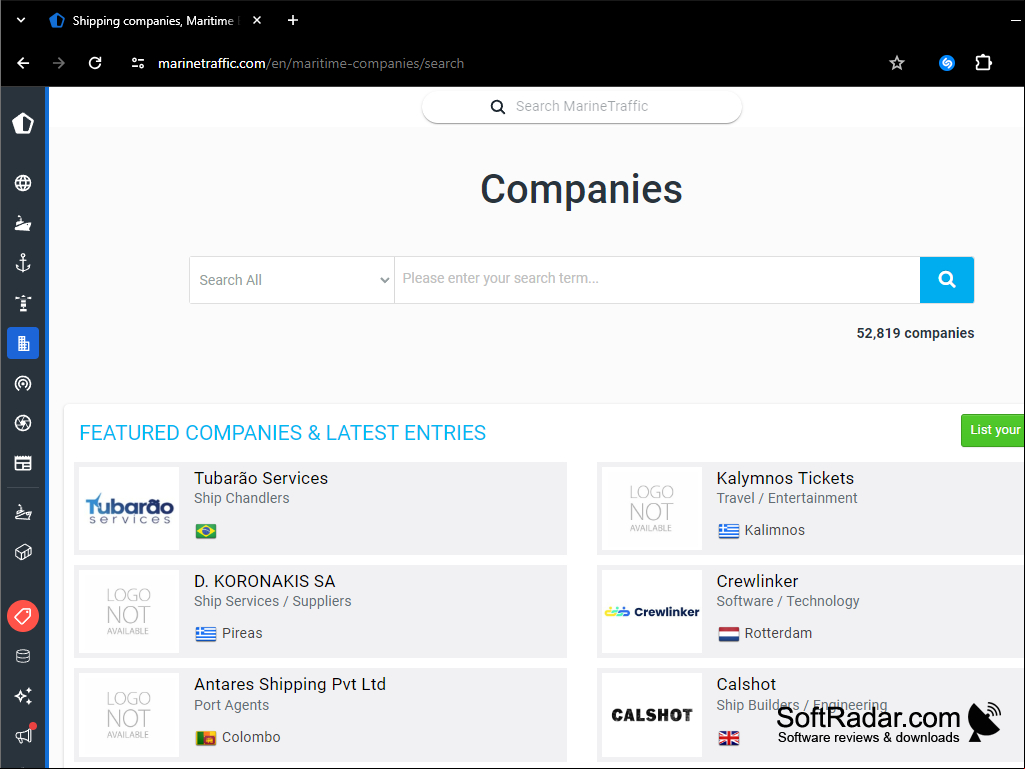Bookmark this page with the star icon

(897, 63)
